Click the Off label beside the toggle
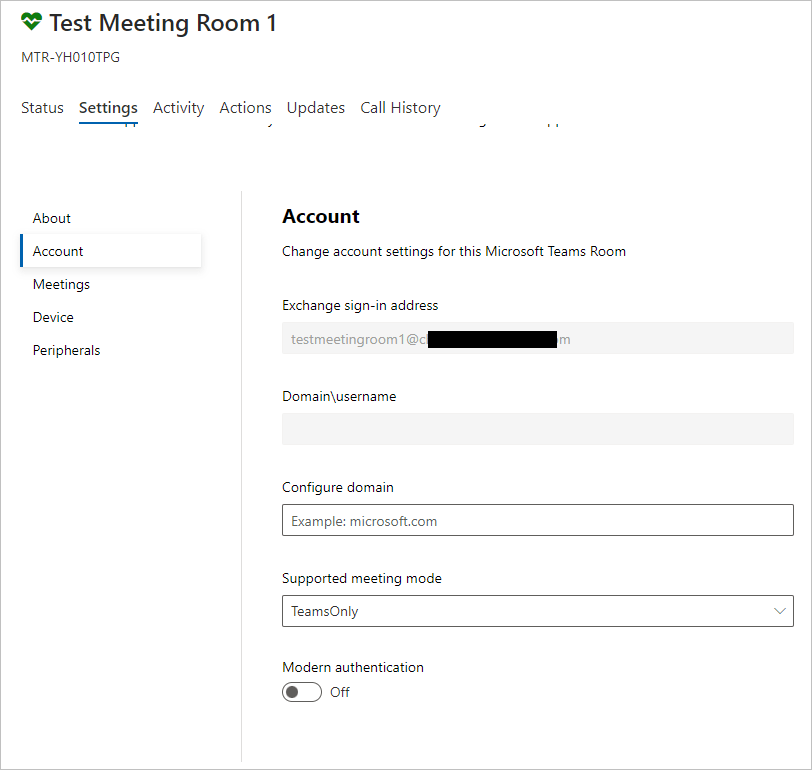 pyautogui.click(x=340, y=692)
